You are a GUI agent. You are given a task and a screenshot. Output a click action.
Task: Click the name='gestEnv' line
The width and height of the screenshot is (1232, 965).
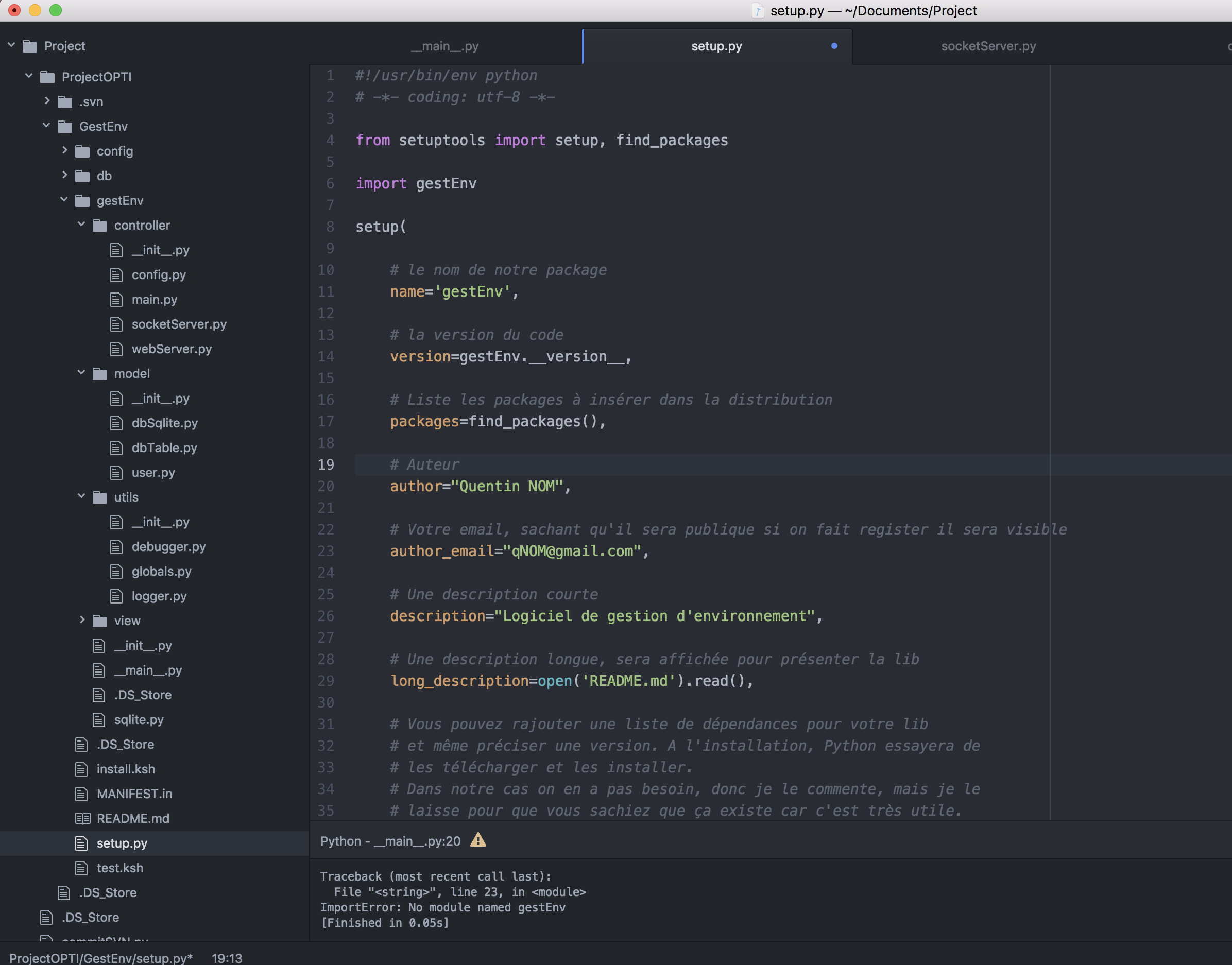click(x=454, y=291)
